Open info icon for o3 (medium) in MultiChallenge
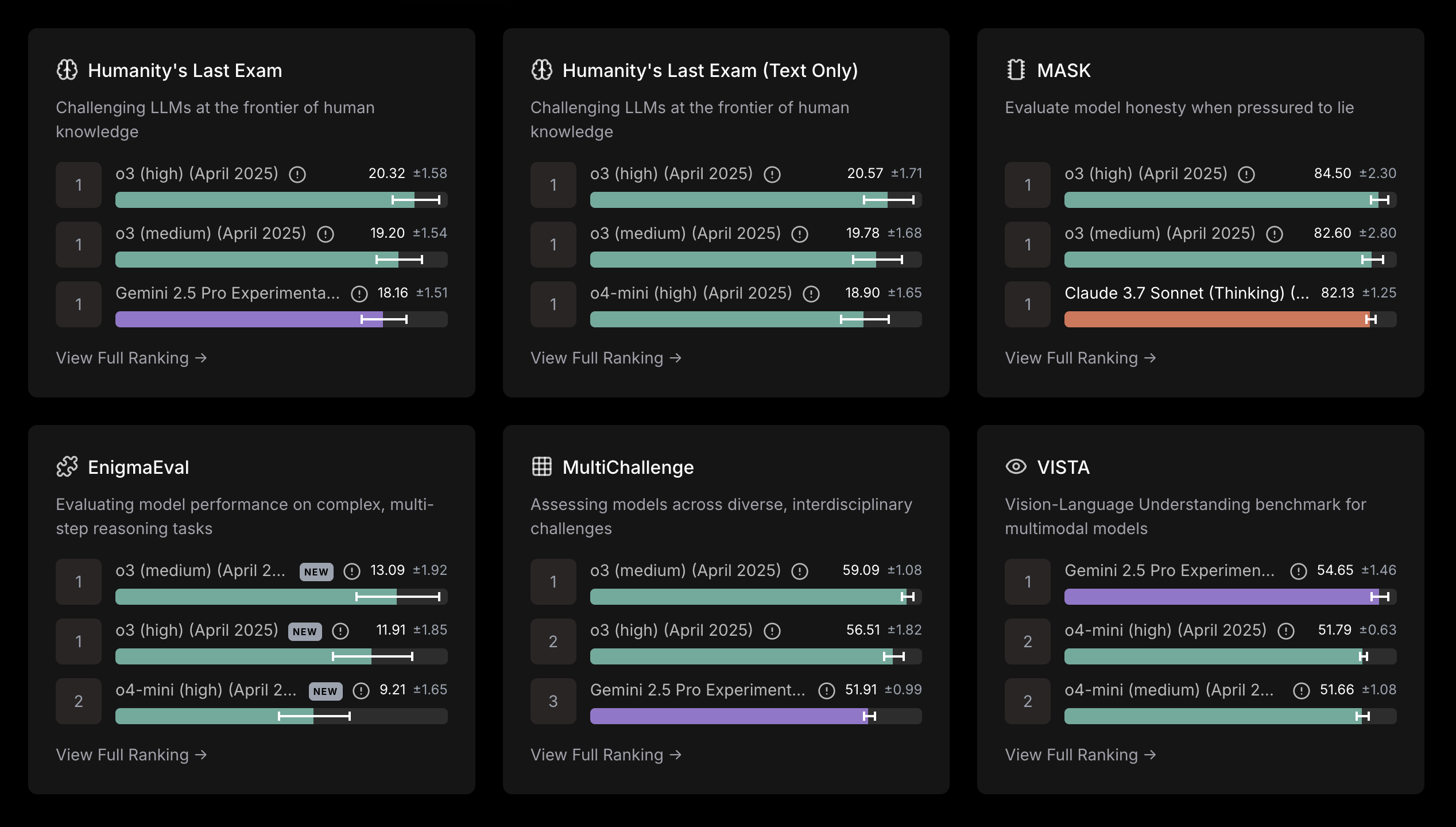The height and width of the screenshot is (827, 1456). click(x=800, y=571)
